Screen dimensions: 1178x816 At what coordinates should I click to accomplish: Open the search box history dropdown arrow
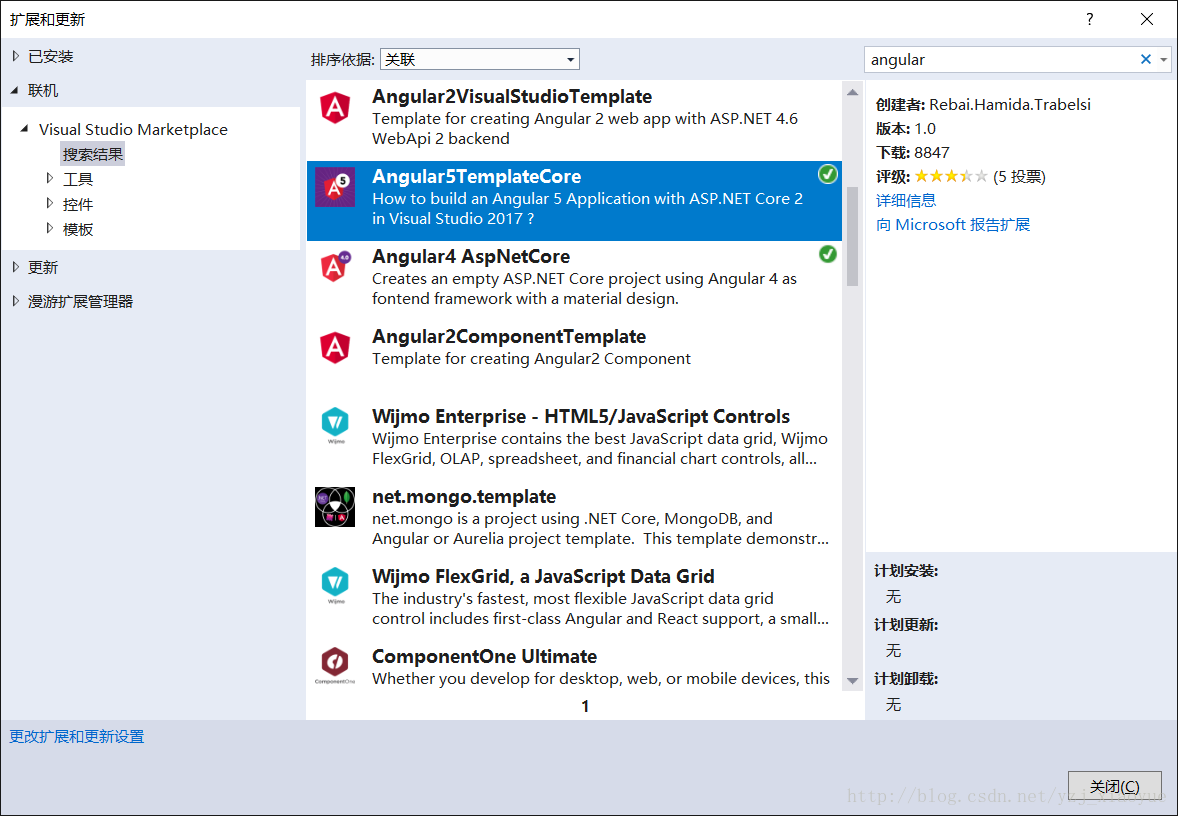[x=1164, y=59]
